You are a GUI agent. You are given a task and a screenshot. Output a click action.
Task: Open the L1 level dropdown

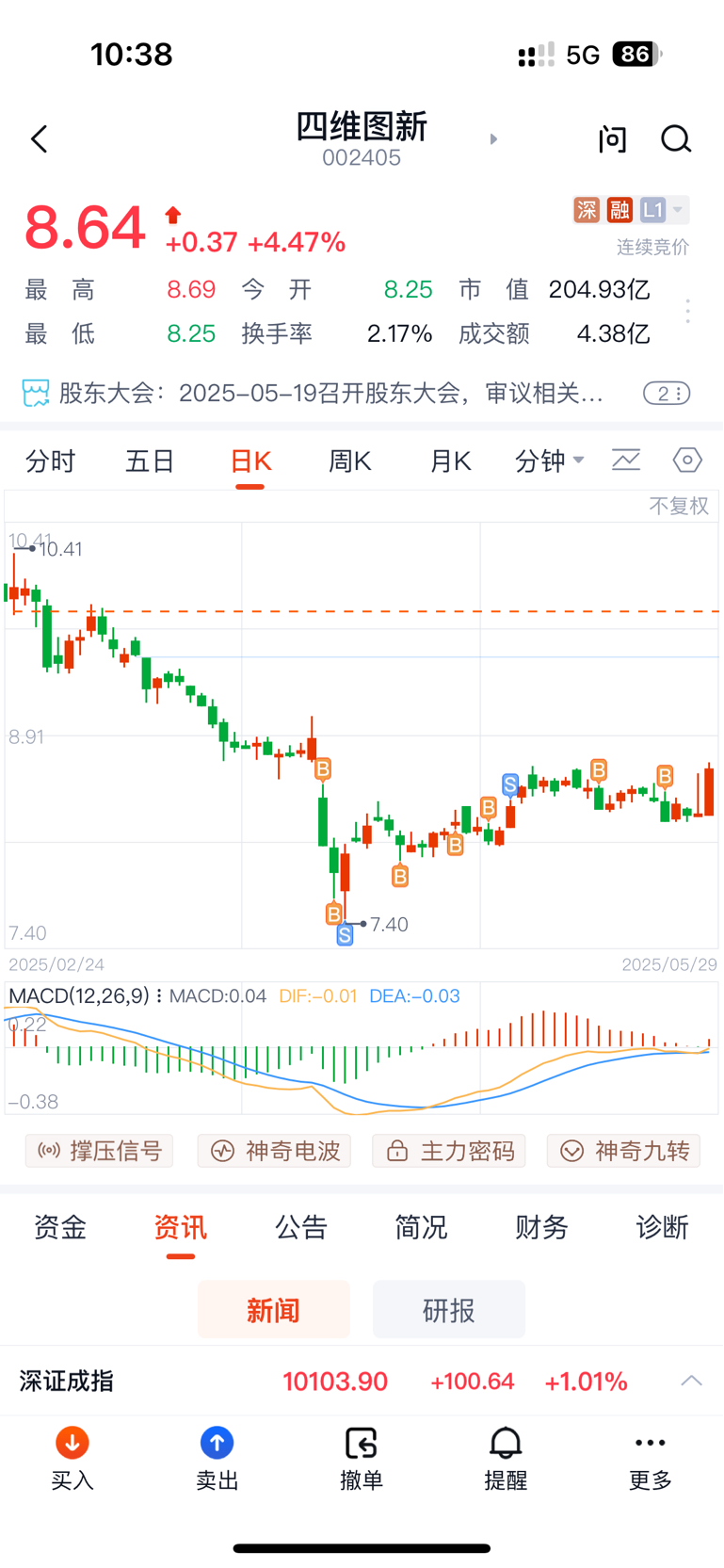tap(664, 209)
